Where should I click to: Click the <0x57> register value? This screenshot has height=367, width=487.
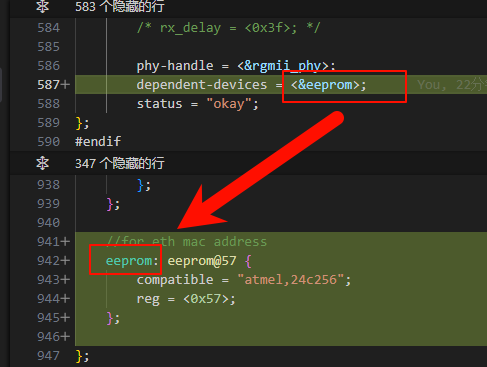tap(206, 299)
